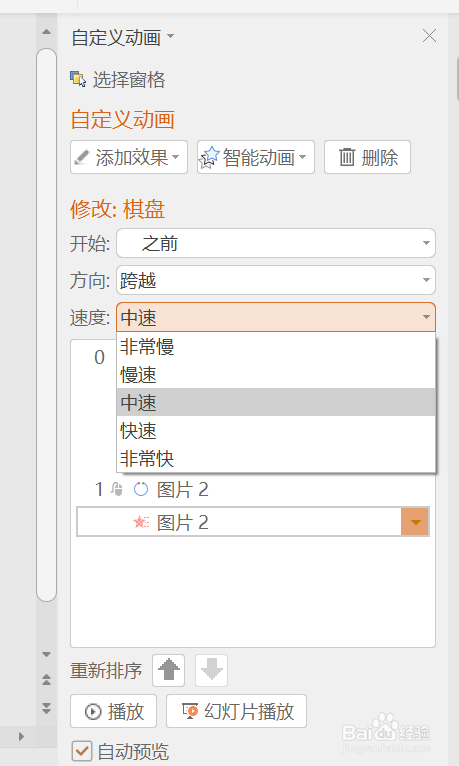The image size is (459, 766).
Task: Choose 中速 speed option in list
Action: [276, 403]
